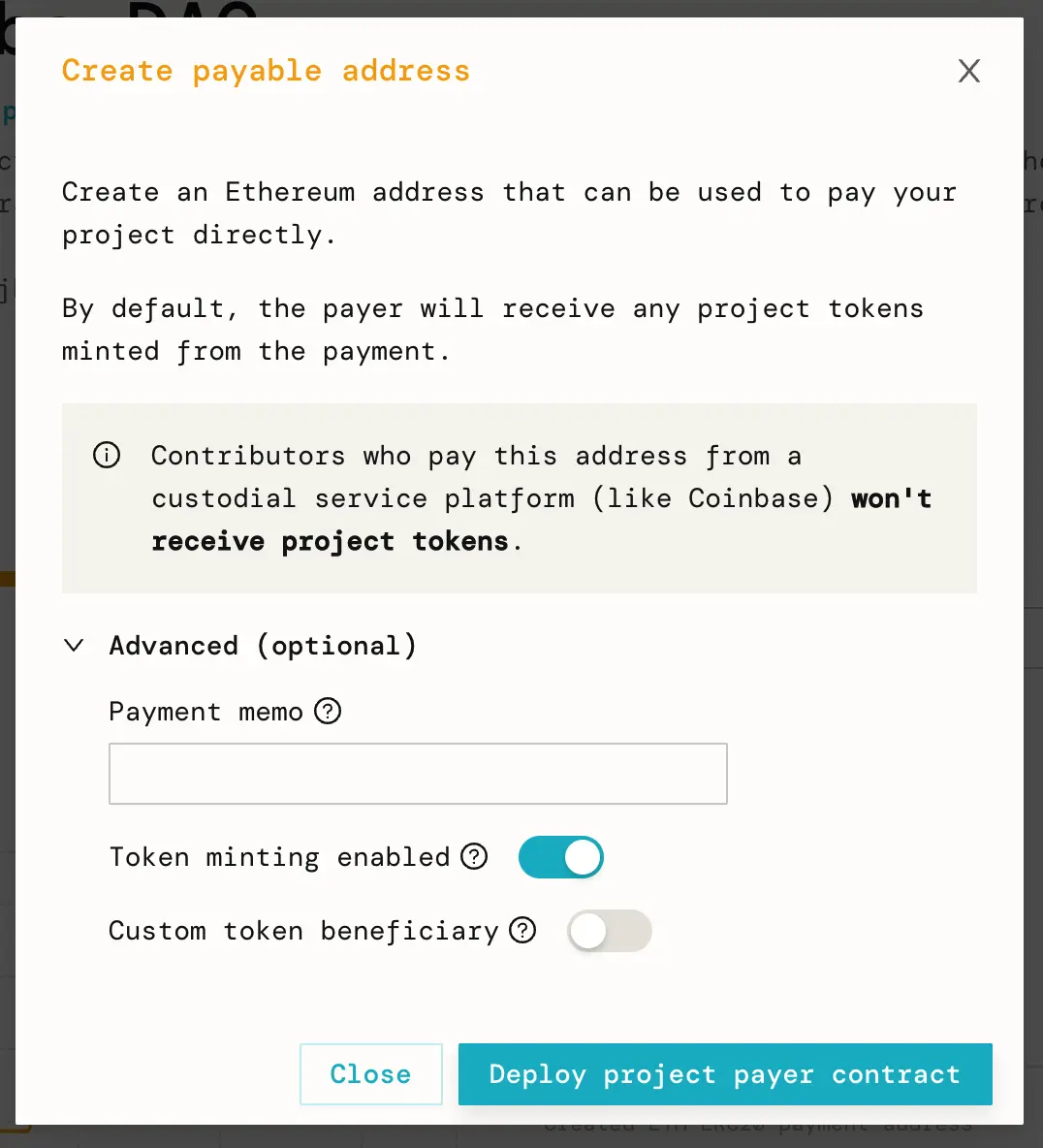Collapse Advanced section using chevron arrow
This screenshot has width=1043, height=1148.
(x=74, y=646)
